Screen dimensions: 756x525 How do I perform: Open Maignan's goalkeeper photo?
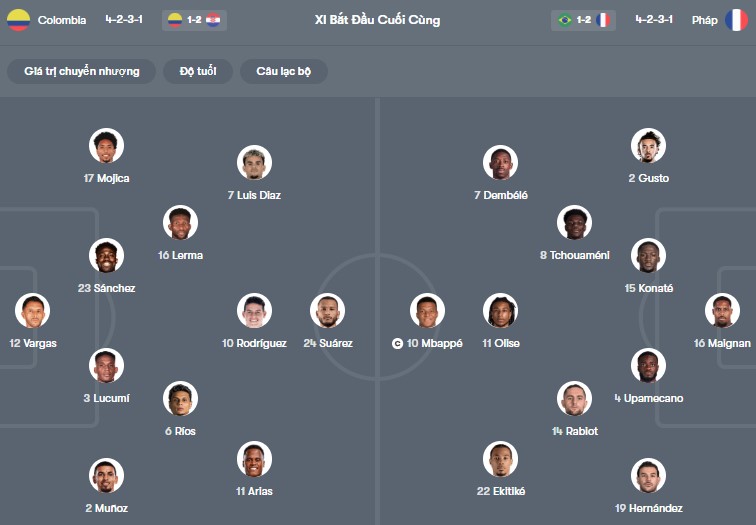[x=721, y=311]
